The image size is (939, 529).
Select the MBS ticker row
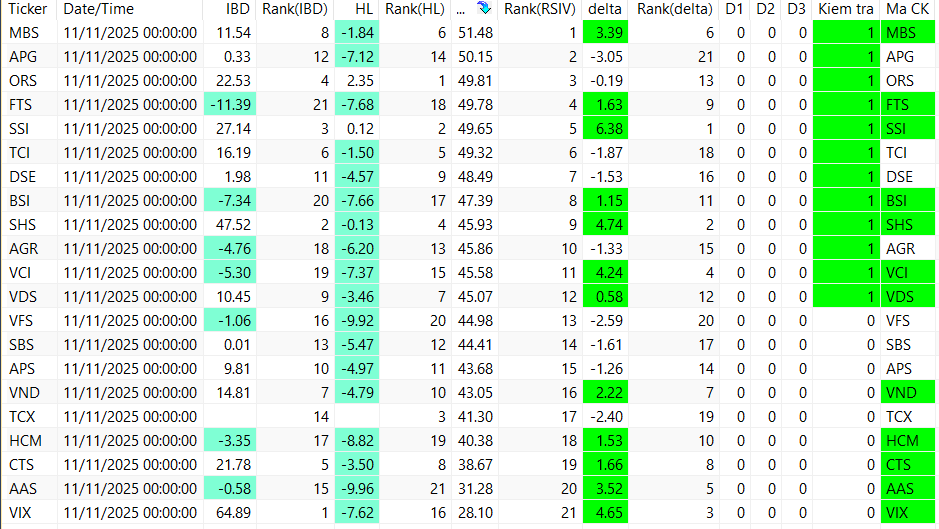point(468,32)
